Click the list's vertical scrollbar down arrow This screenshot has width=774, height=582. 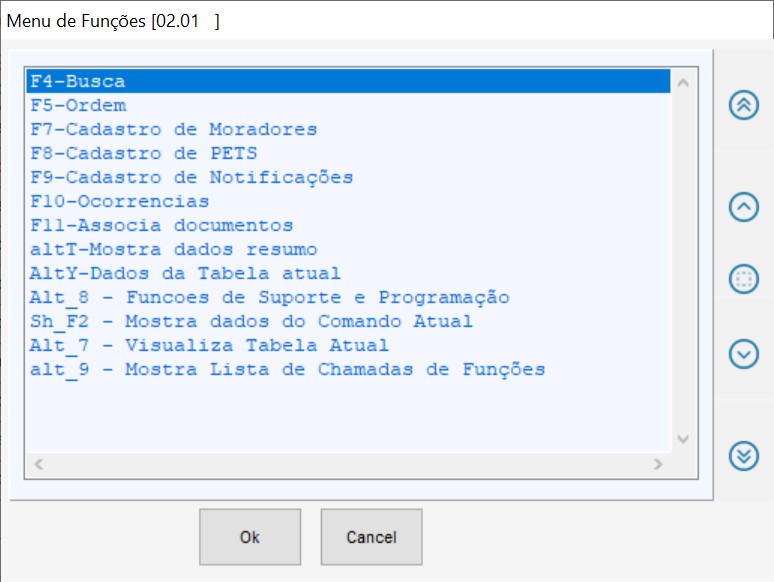[683, 439]
